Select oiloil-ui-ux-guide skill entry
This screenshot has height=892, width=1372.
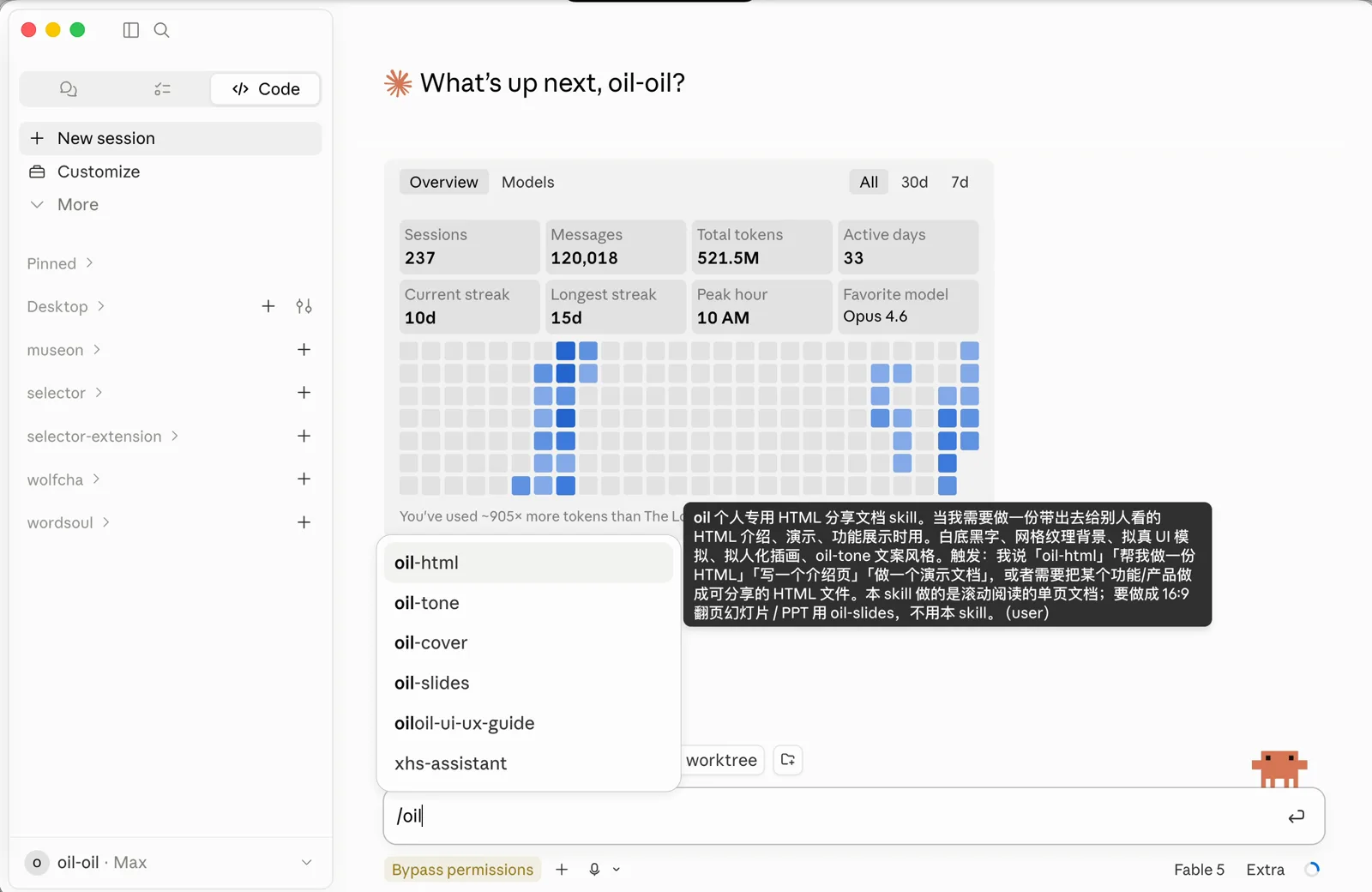[x=528, y=723]
